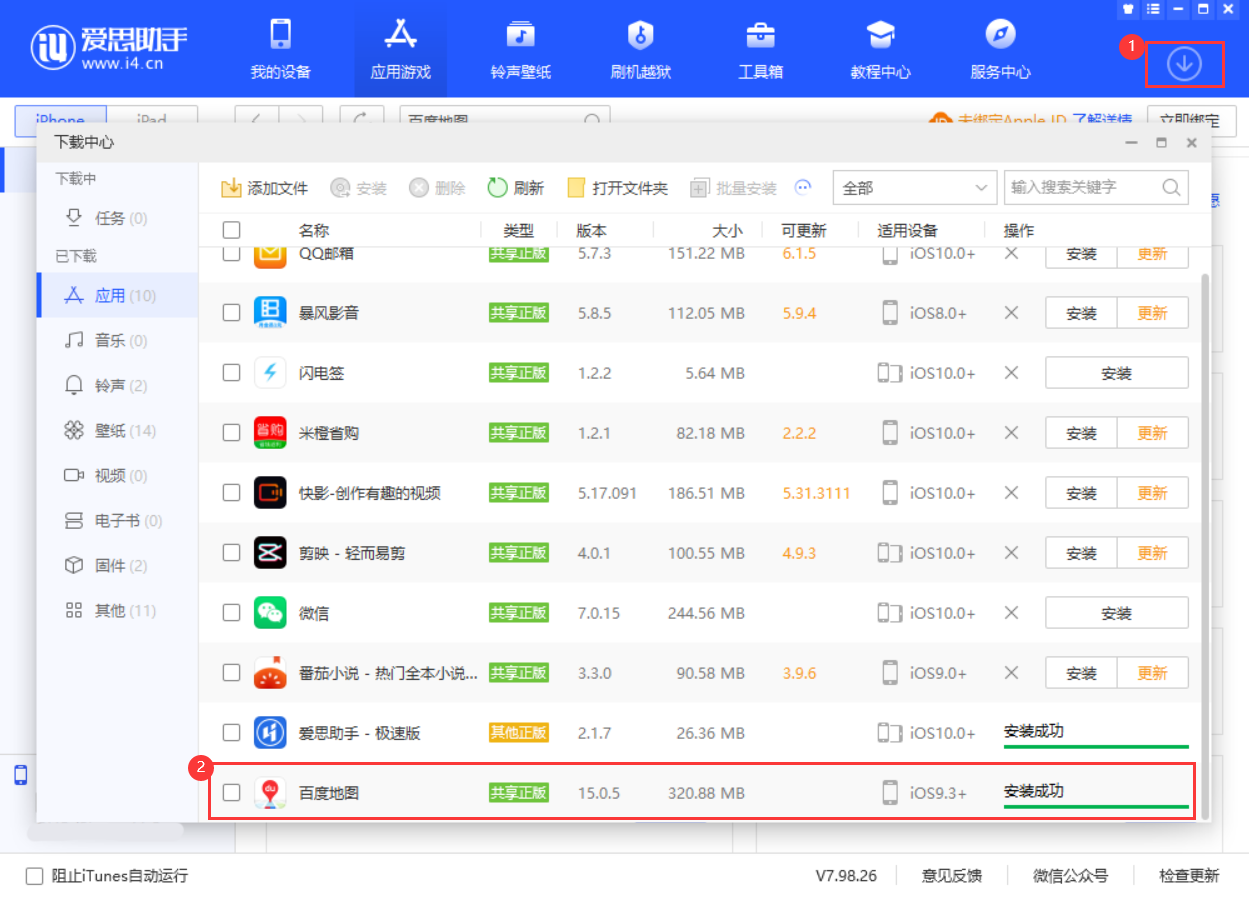Viewport: 1249px width, 897px height.
Task: Click the 暴风影音 app icon
Action: (270, 313)
